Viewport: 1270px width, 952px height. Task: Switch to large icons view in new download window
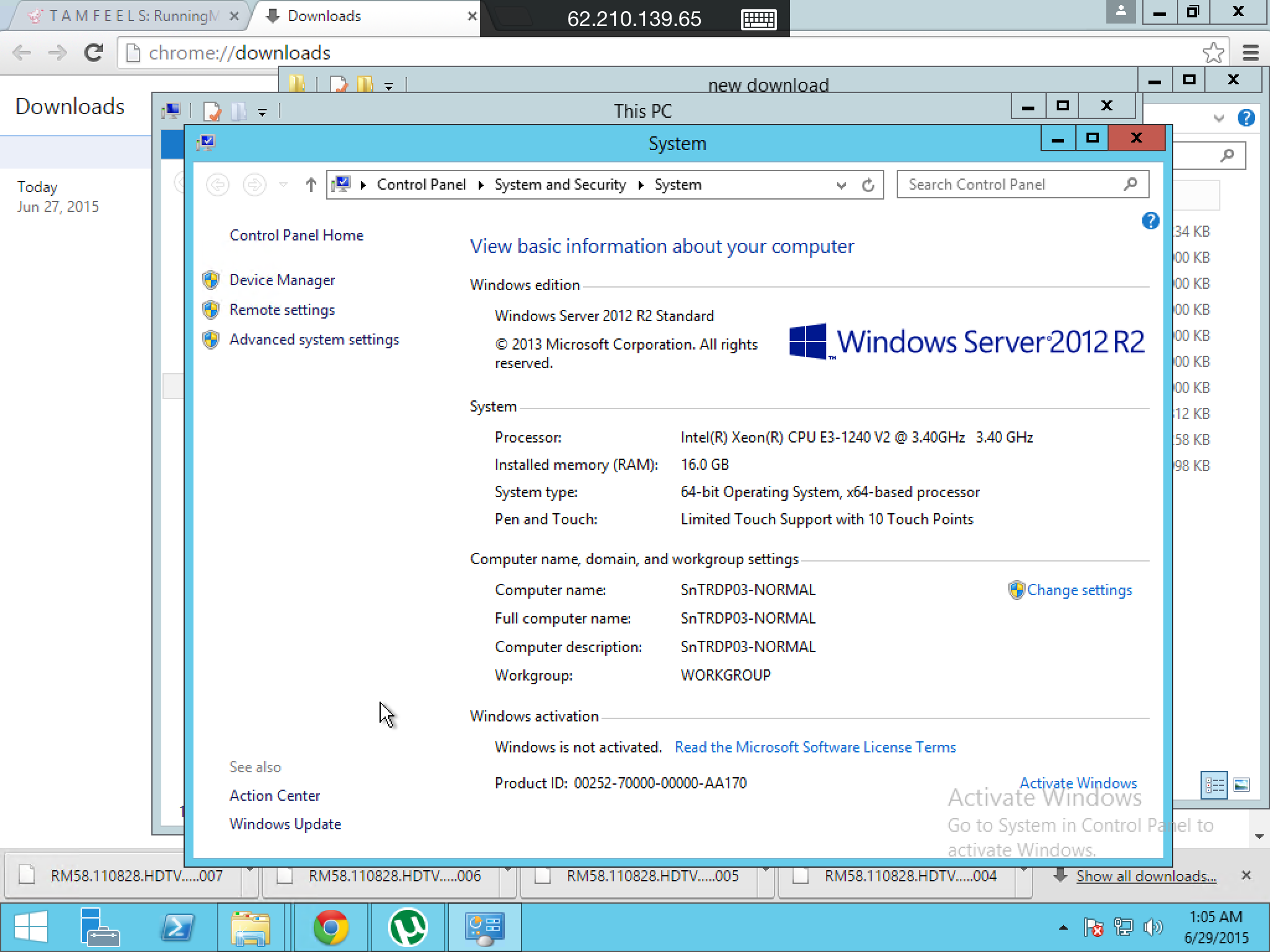[x=1241, y=785]
